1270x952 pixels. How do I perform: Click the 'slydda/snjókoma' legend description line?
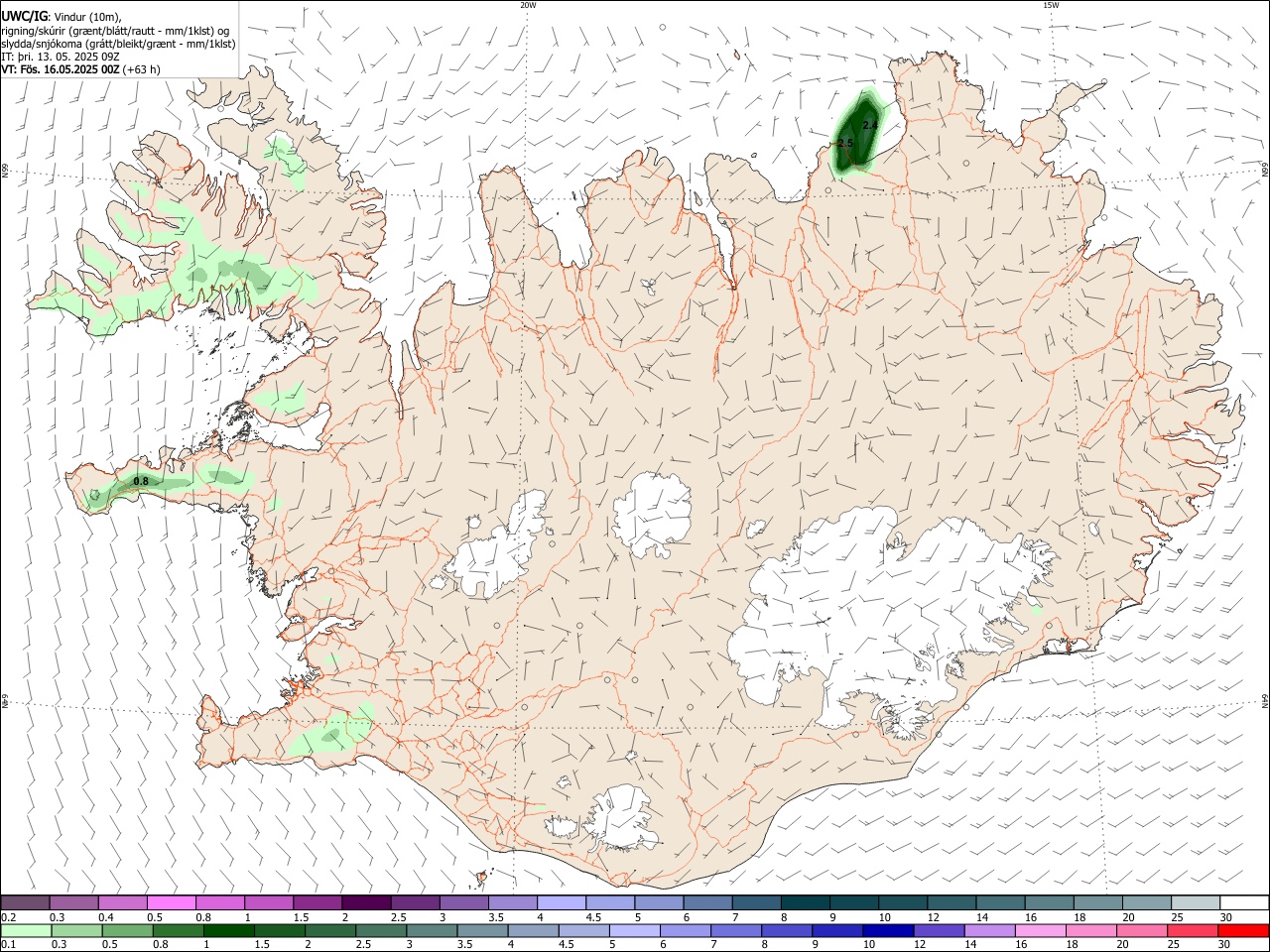[118, 44]
